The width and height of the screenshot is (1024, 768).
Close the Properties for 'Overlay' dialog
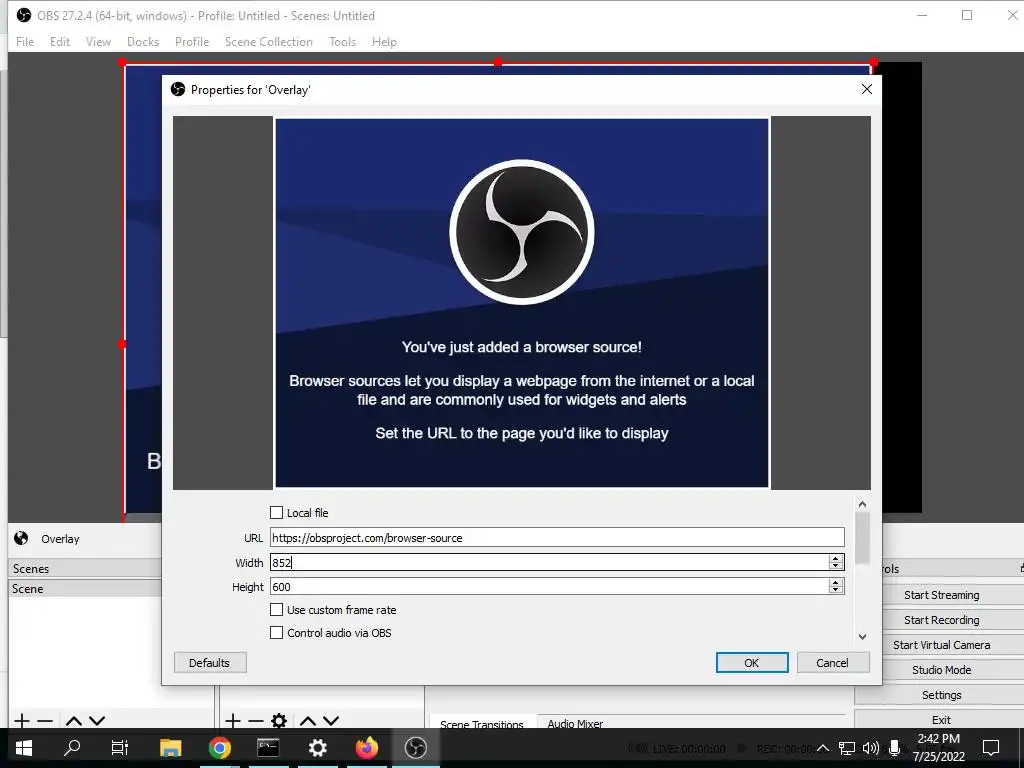[867, 89]
